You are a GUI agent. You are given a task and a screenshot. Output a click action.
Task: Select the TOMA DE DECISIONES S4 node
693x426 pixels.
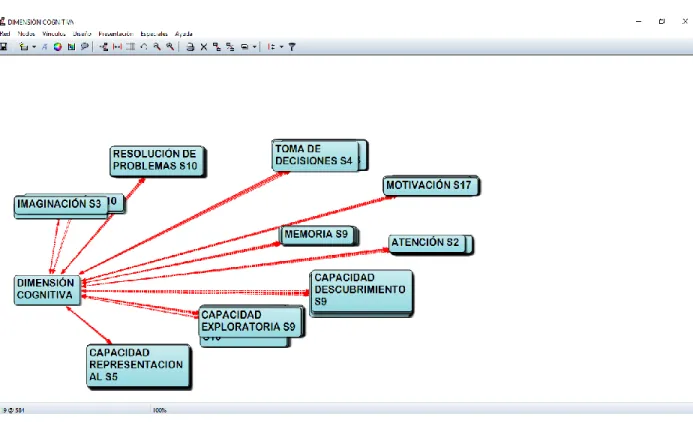point(315,155)
